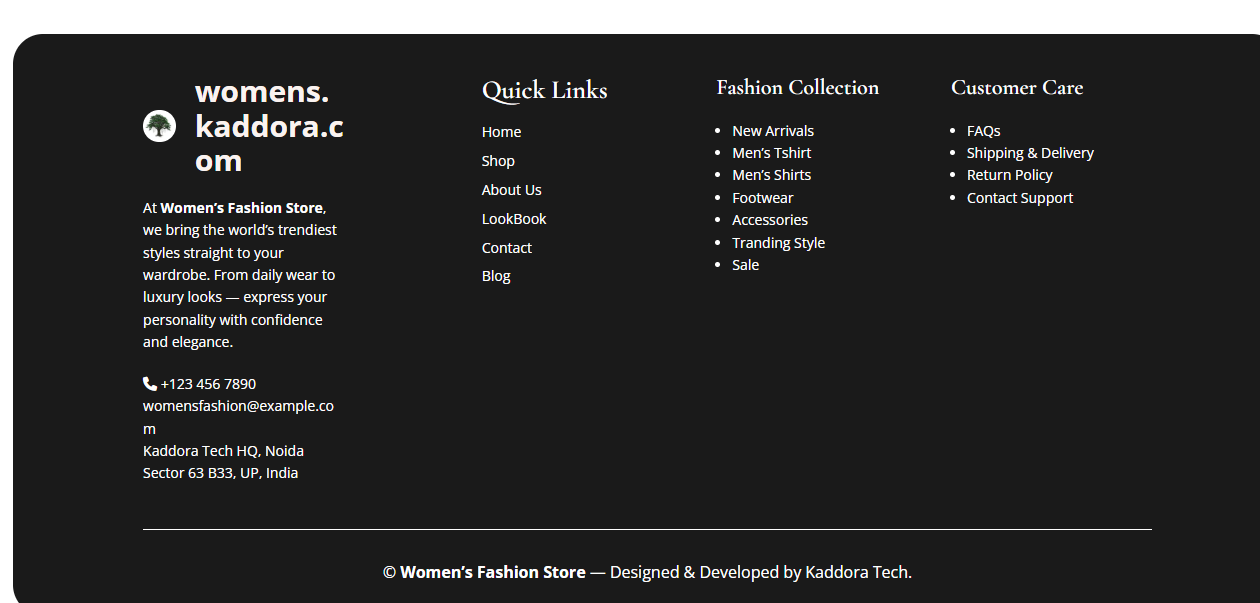The height and width of the screenshot is (603, 1260).
Task: Click the Tranding Style link
Action: pos(778,243)
